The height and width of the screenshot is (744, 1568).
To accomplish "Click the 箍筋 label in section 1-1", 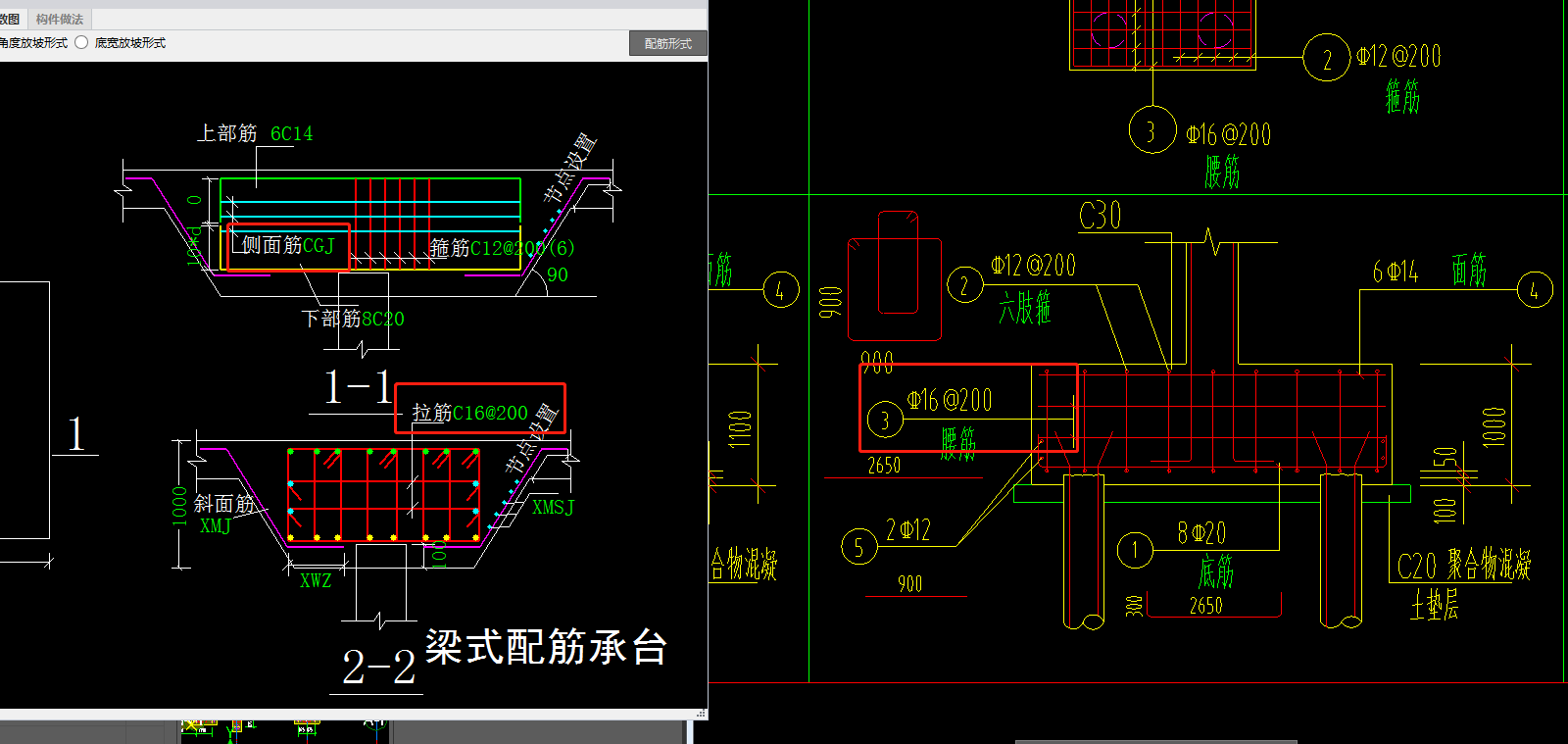I will (450, 248).
